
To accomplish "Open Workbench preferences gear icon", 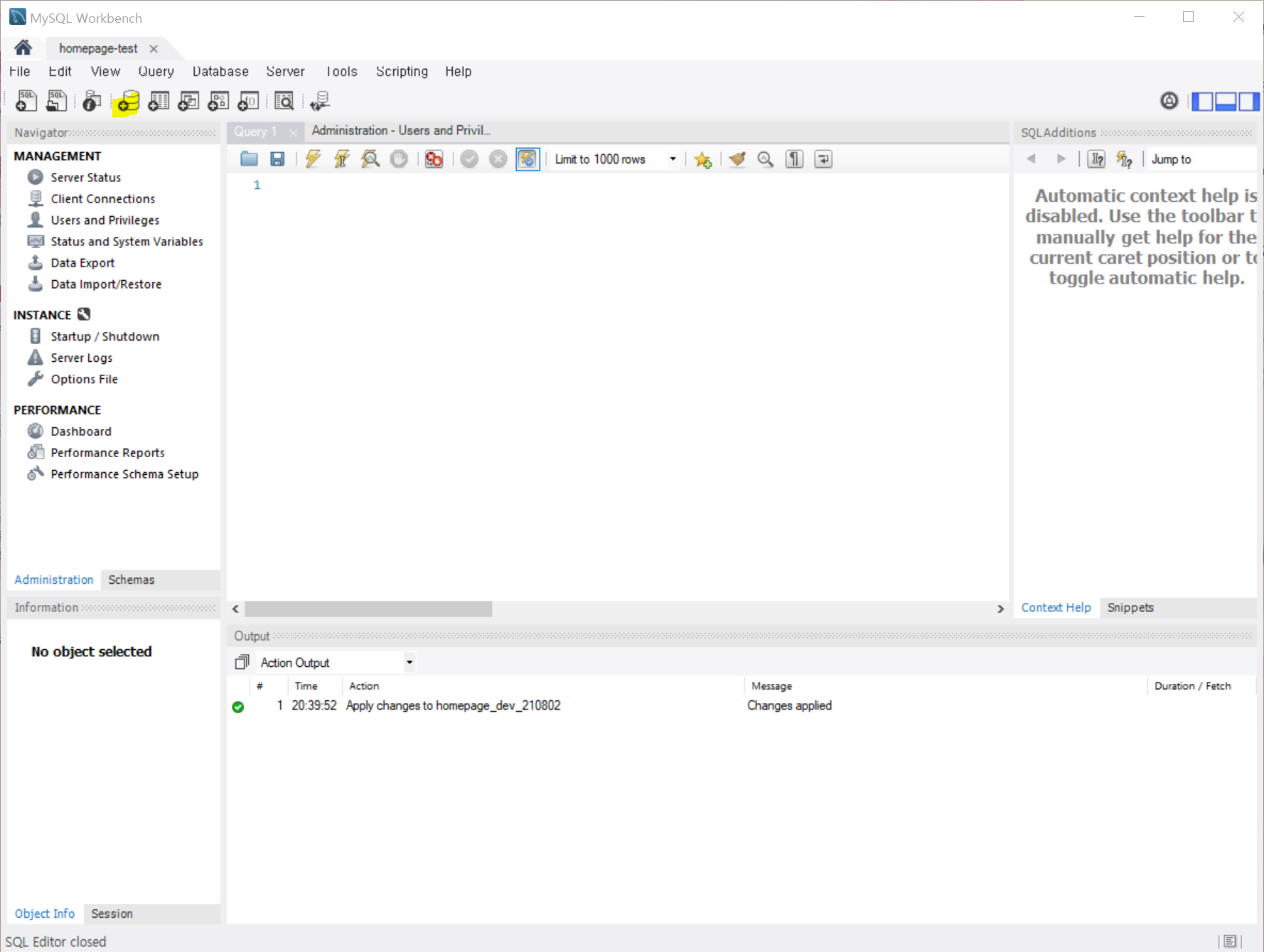I will [x=1169, y=101].
